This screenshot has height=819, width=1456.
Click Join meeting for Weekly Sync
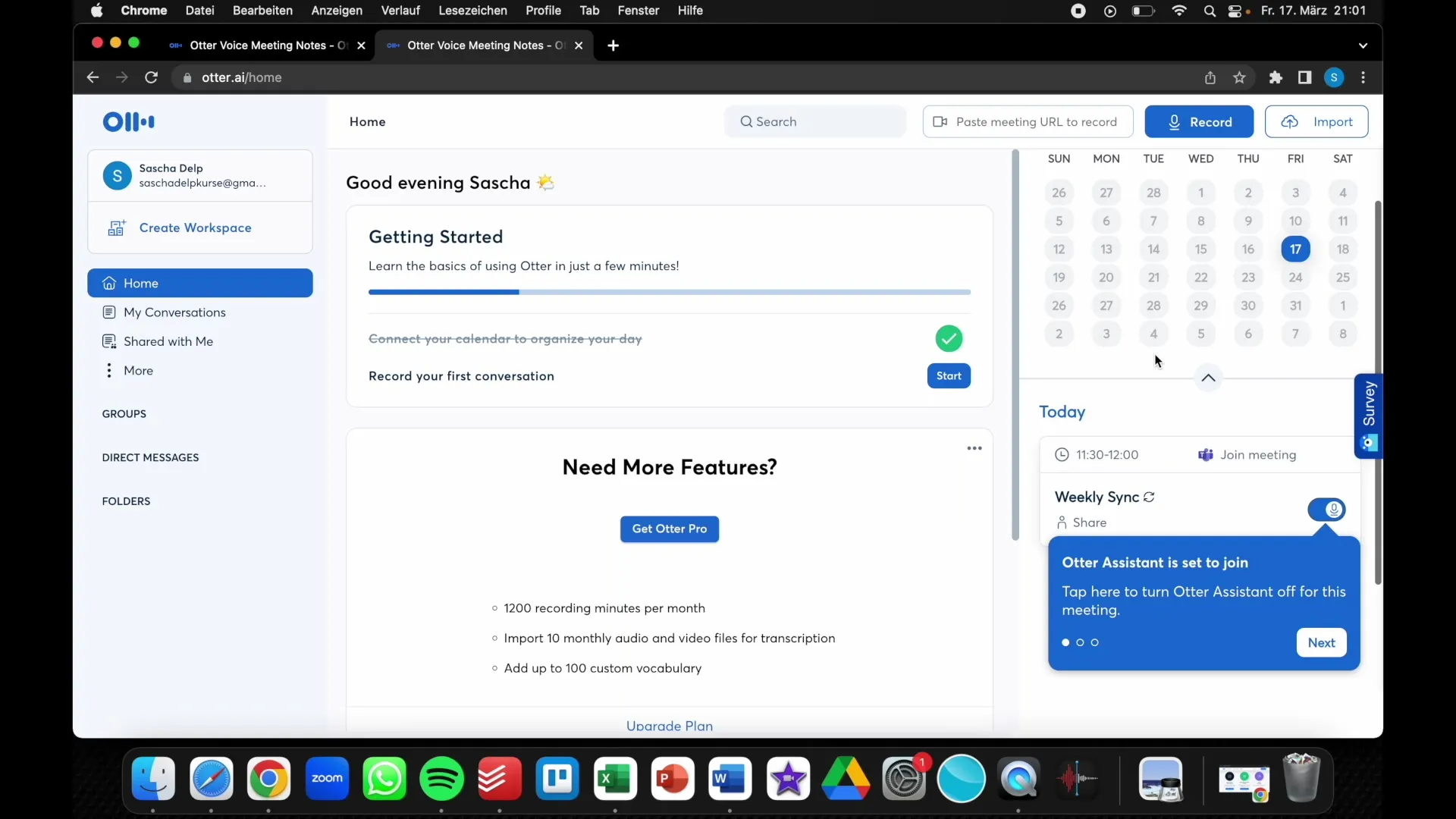click(1247, 455)
